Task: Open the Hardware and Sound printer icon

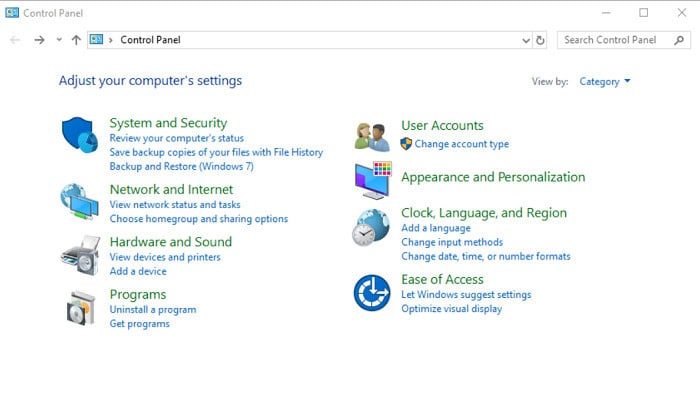Action: (x=81, y=255)
